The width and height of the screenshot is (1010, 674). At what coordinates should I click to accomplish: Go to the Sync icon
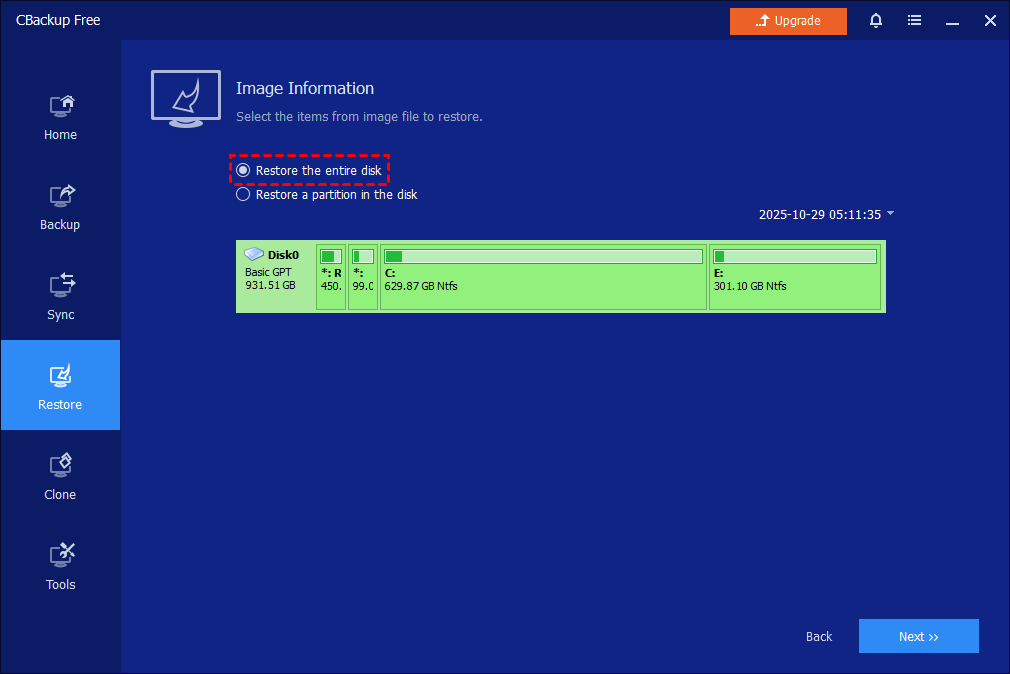[60, 286]
